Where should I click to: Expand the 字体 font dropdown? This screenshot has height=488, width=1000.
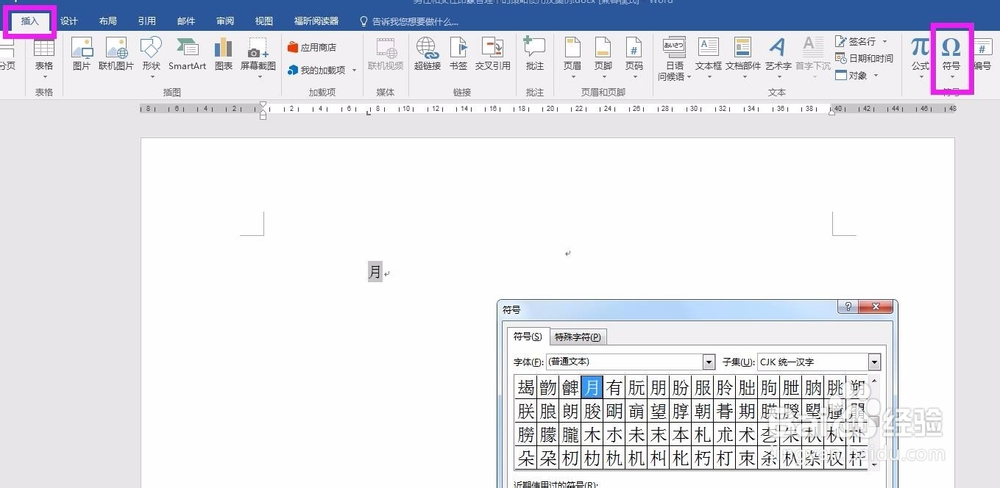(x=709, y=362)
